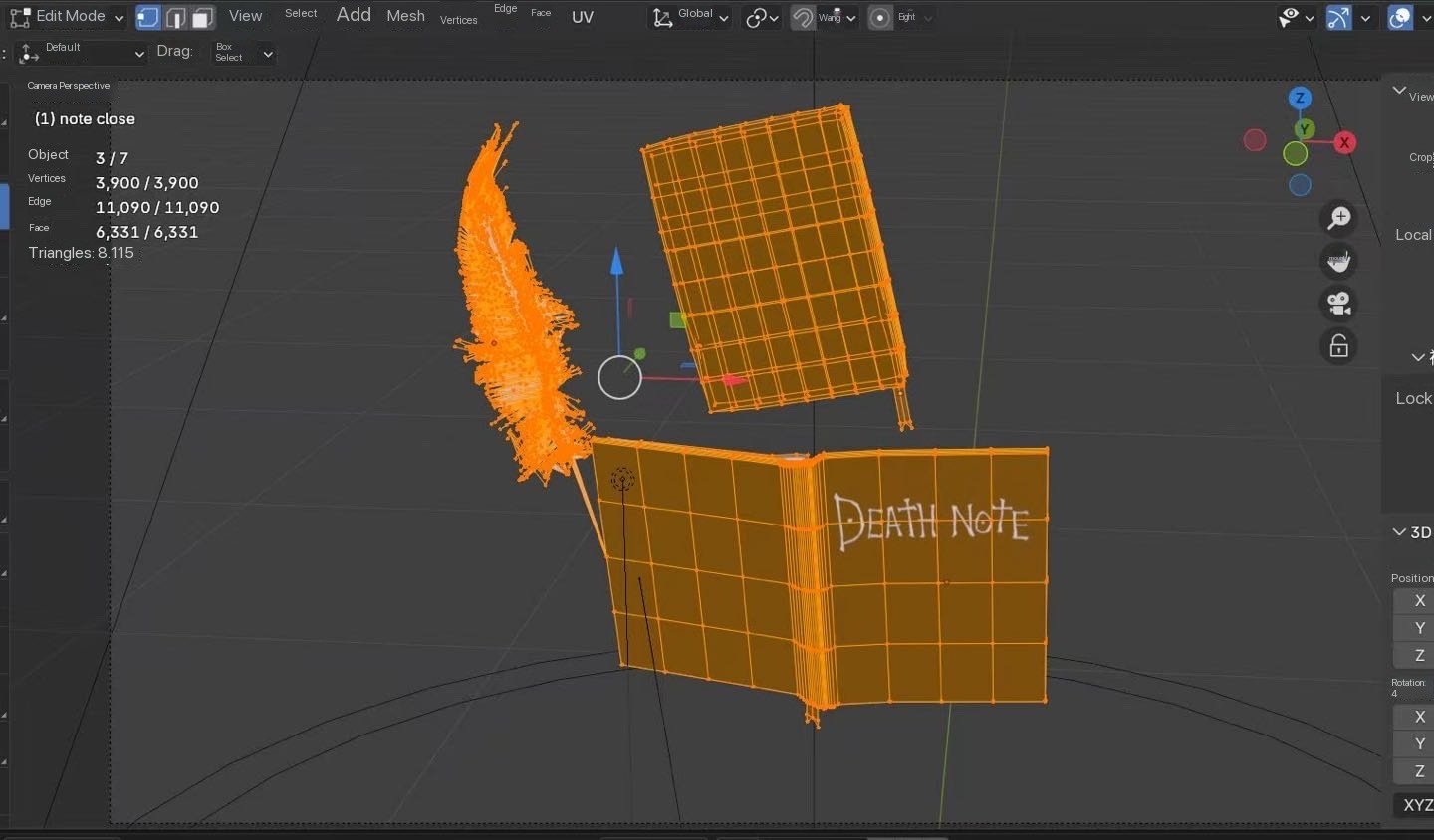Click the Position X input field

(1418, 601)
